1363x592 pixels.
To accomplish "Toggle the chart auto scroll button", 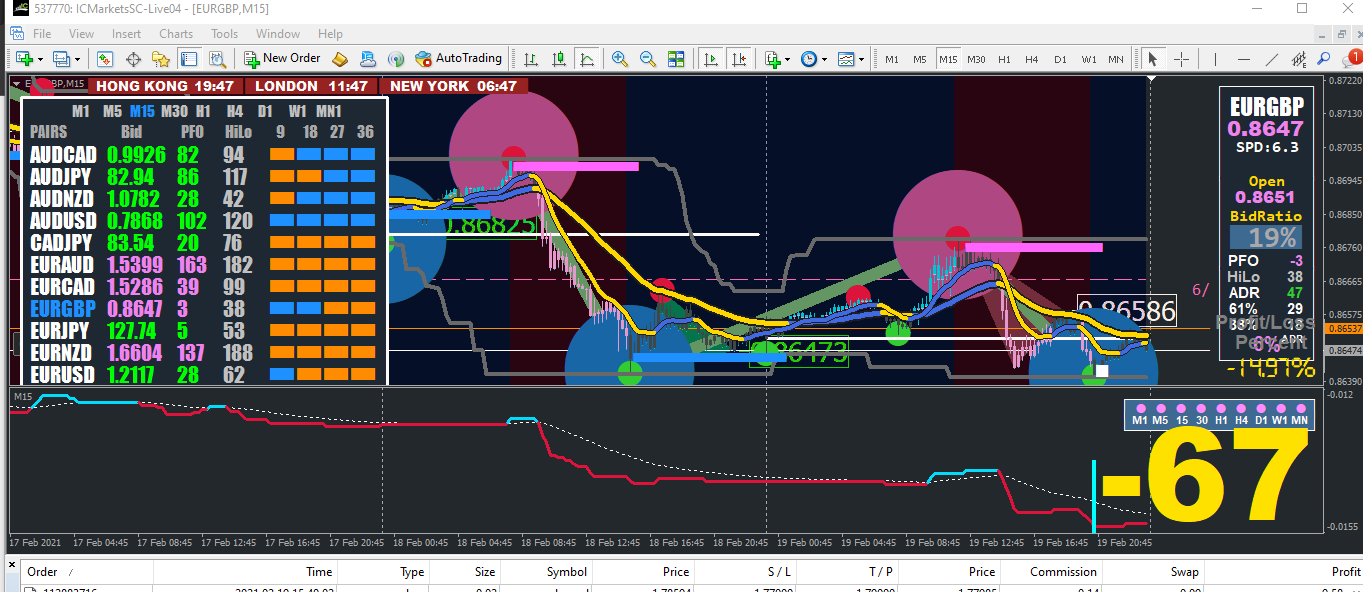I will pos(711,59).
